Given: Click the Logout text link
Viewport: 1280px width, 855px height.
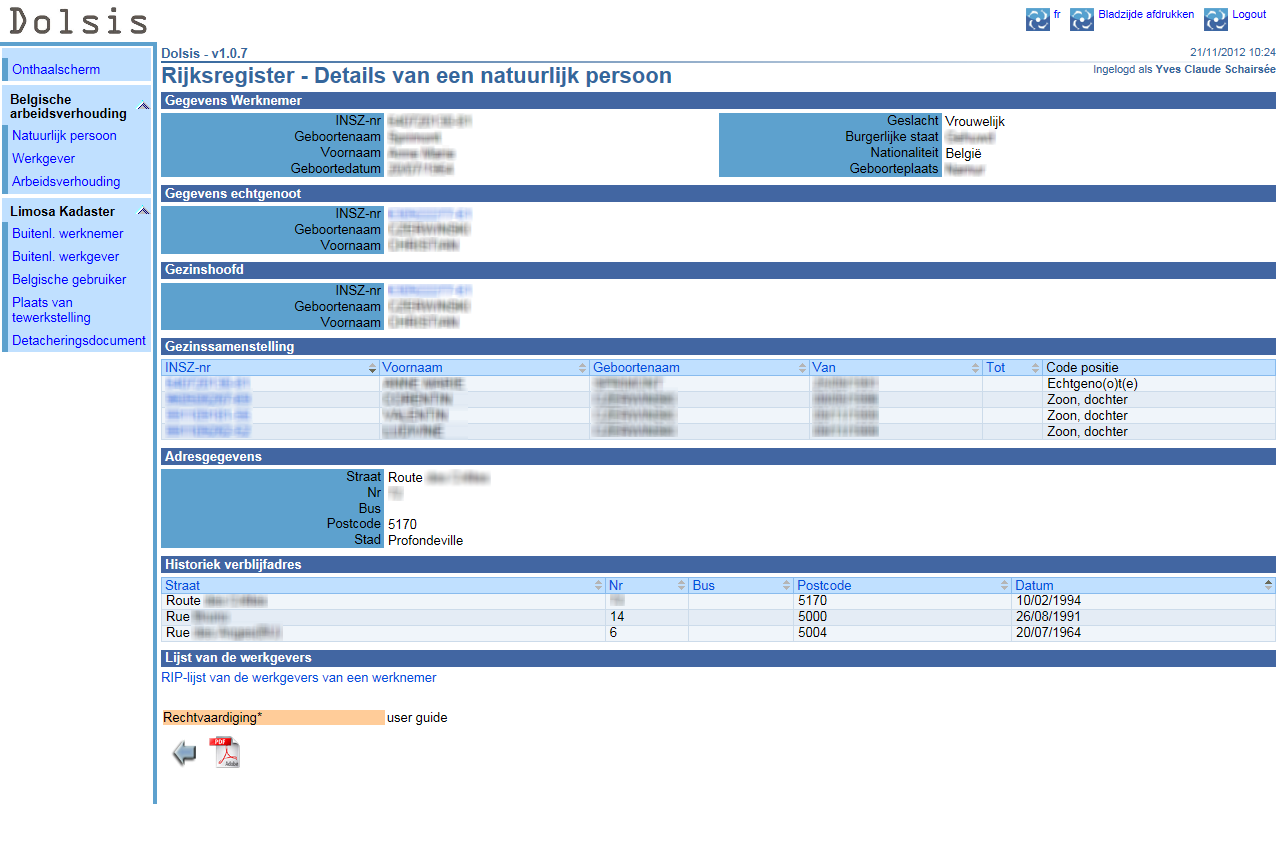Looking at the screenshot, I should pyautogui.click(x=1249, y=14).
